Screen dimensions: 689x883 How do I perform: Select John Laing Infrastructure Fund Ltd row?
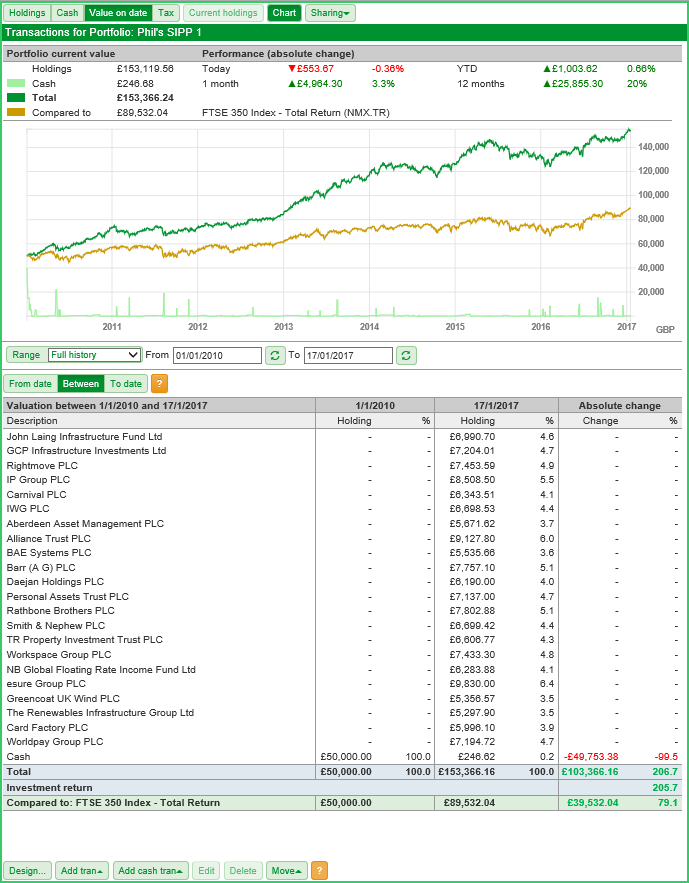coord(342,436)
